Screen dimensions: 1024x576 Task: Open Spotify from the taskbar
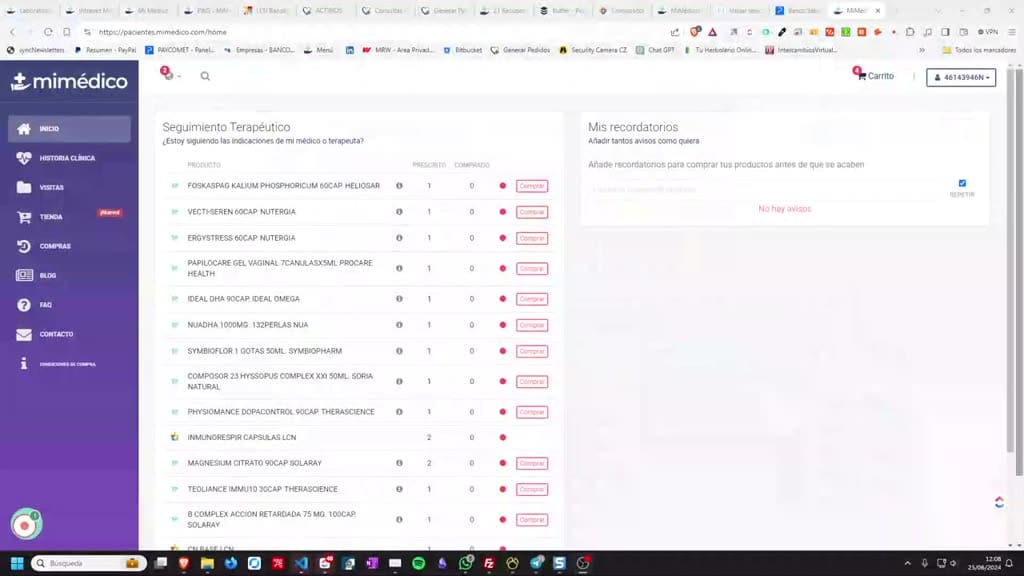[x=419, y=563]
